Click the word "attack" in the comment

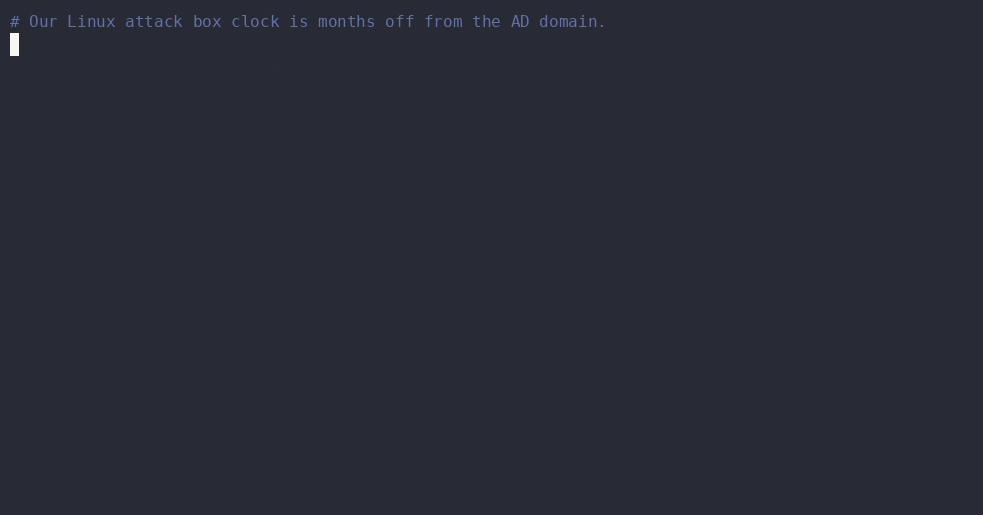[154, 22]
